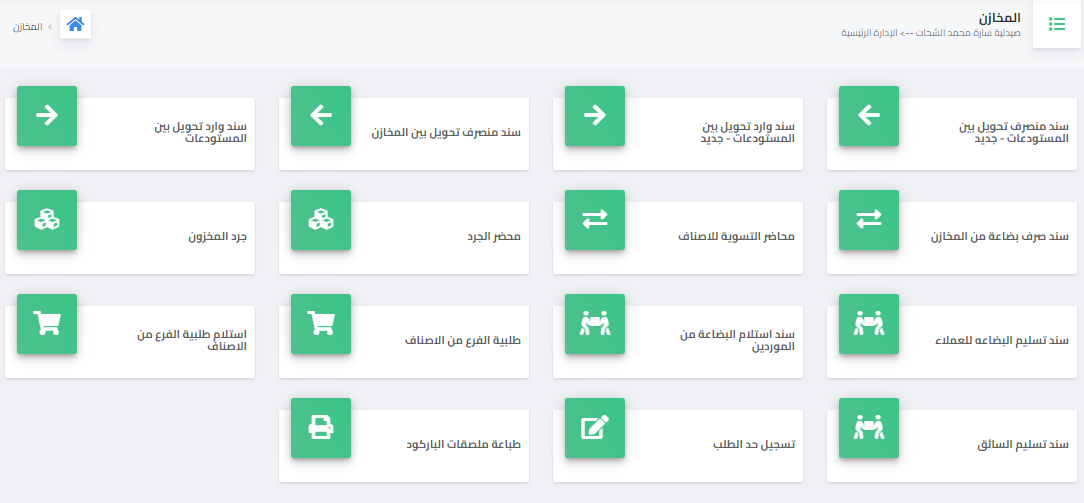The width and height of the screenshot is (1084, 503).
Task: Click the boxes icon for جرد المخزون
Action: pyautogui.click(x=47, y=220)
